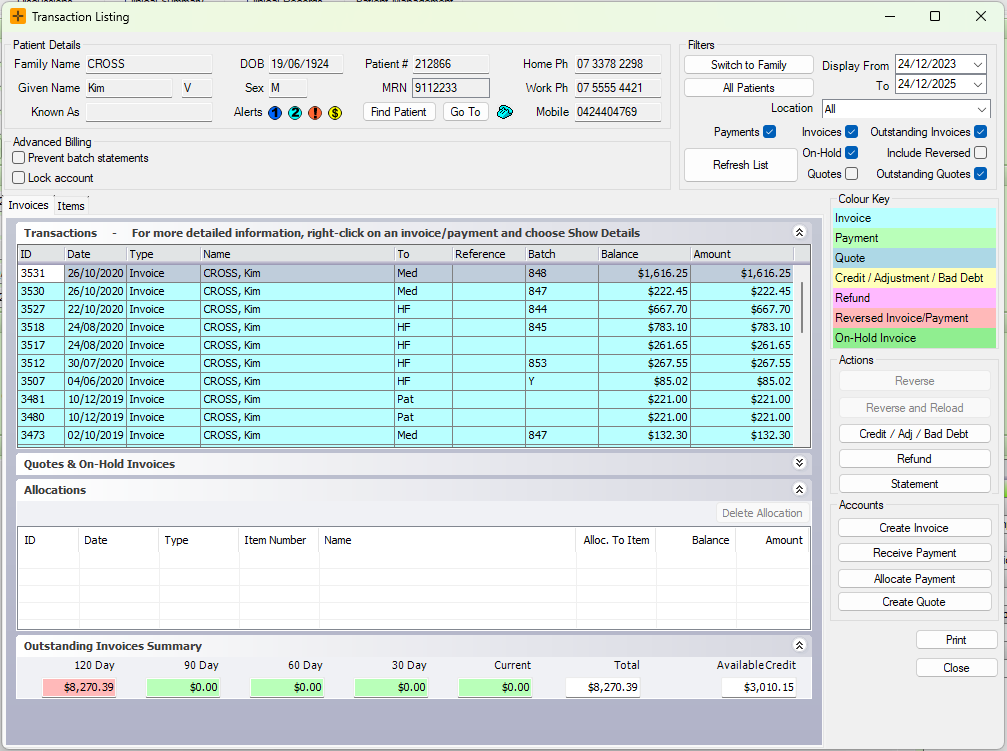
Task: Click the yellow dollar sign alert icon
Action: (x=335, y=113)
